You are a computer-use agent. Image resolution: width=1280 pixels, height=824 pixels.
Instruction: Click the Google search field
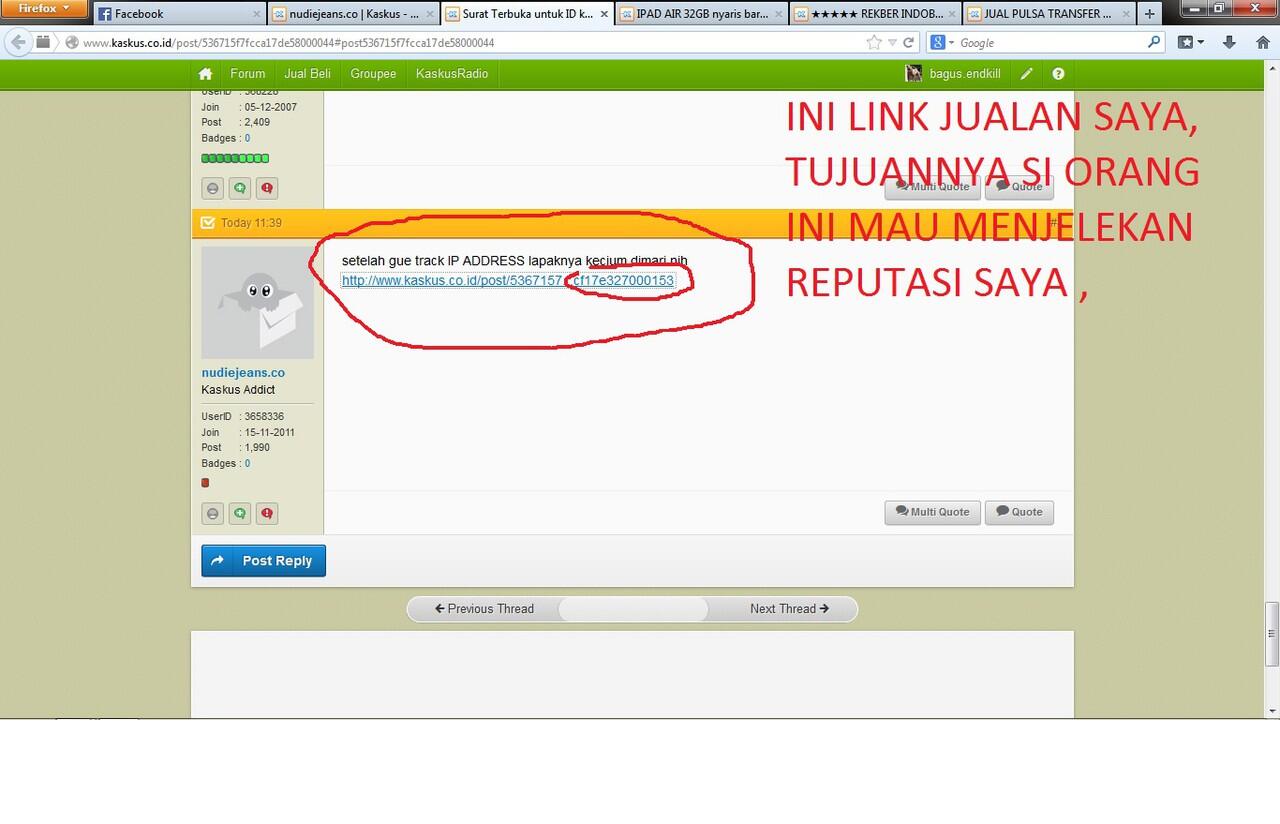point(1050,43)
